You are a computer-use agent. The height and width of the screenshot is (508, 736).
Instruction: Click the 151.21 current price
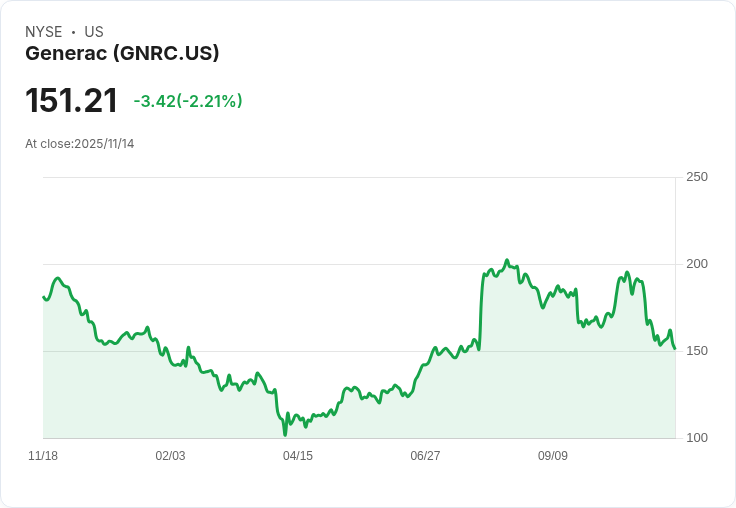(x=71, y=101)
